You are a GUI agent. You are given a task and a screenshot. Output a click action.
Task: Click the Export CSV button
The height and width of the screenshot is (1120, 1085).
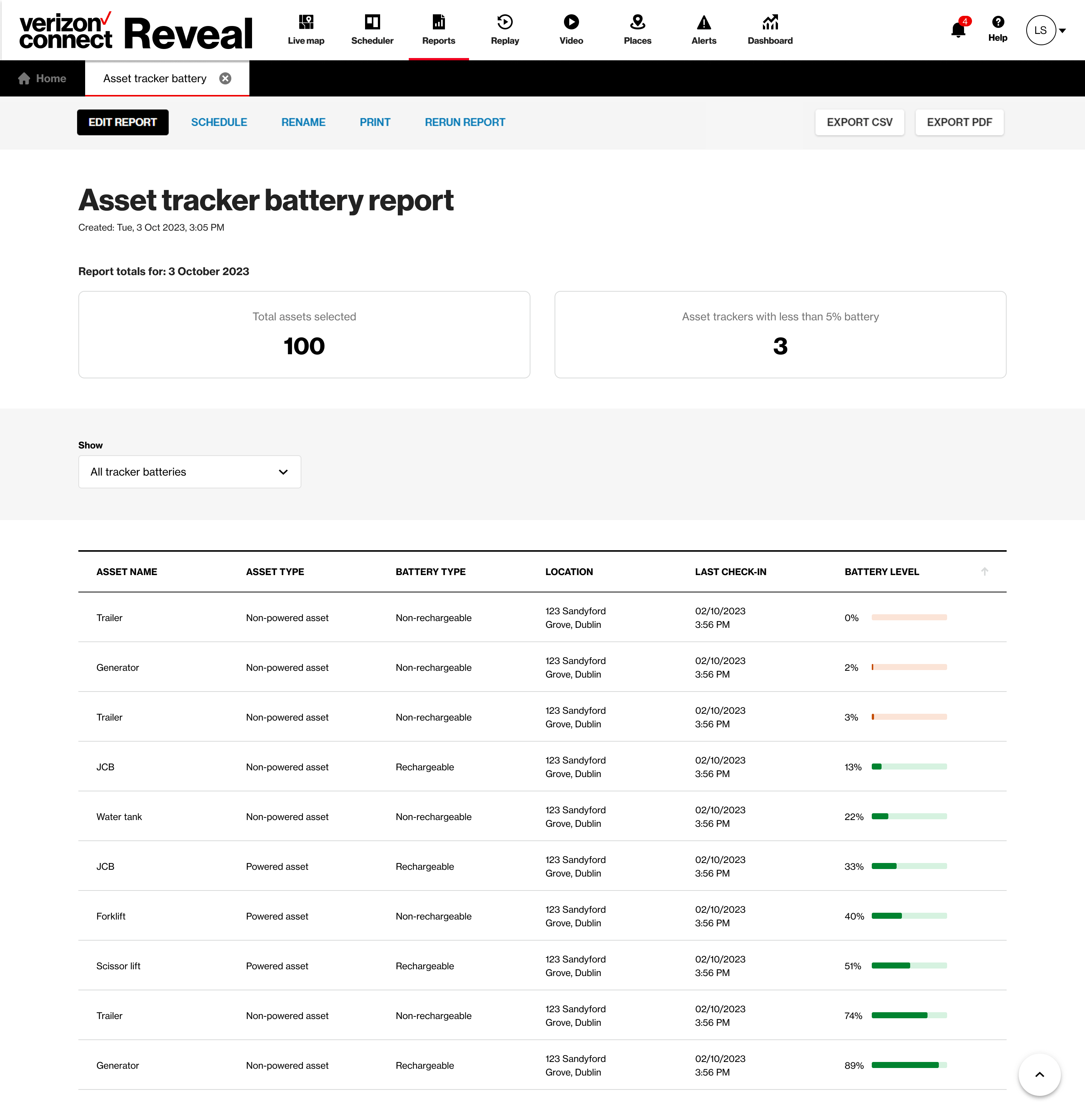click(x=859, y=122)
